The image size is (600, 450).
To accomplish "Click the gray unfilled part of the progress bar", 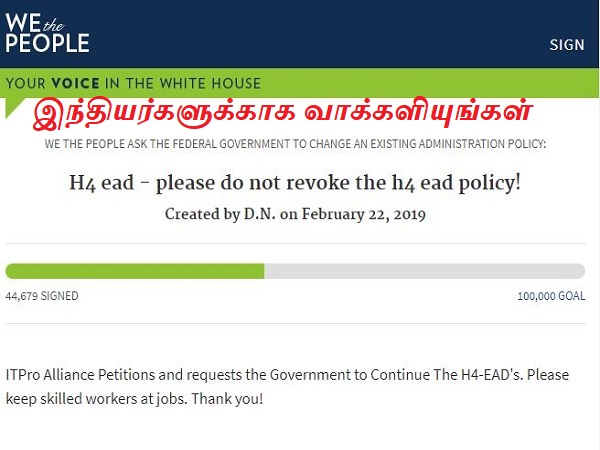I will [x=424, y=271].
